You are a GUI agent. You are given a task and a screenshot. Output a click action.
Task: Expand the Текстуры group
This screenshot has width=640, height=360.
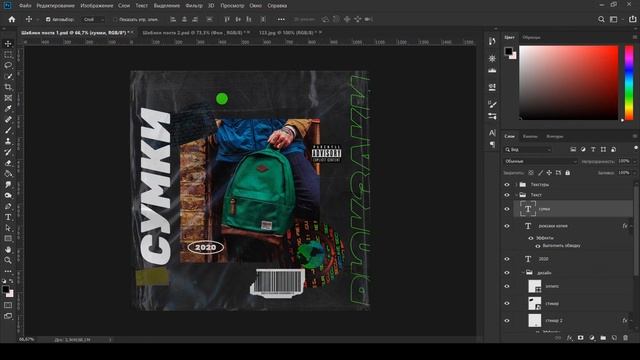[x=516, y=184]
